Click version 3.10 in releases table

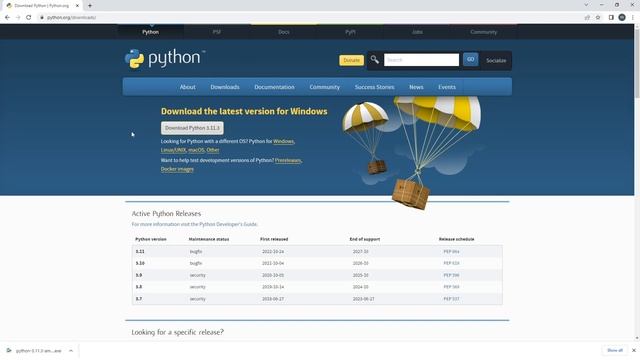click(x=140, y=263)
